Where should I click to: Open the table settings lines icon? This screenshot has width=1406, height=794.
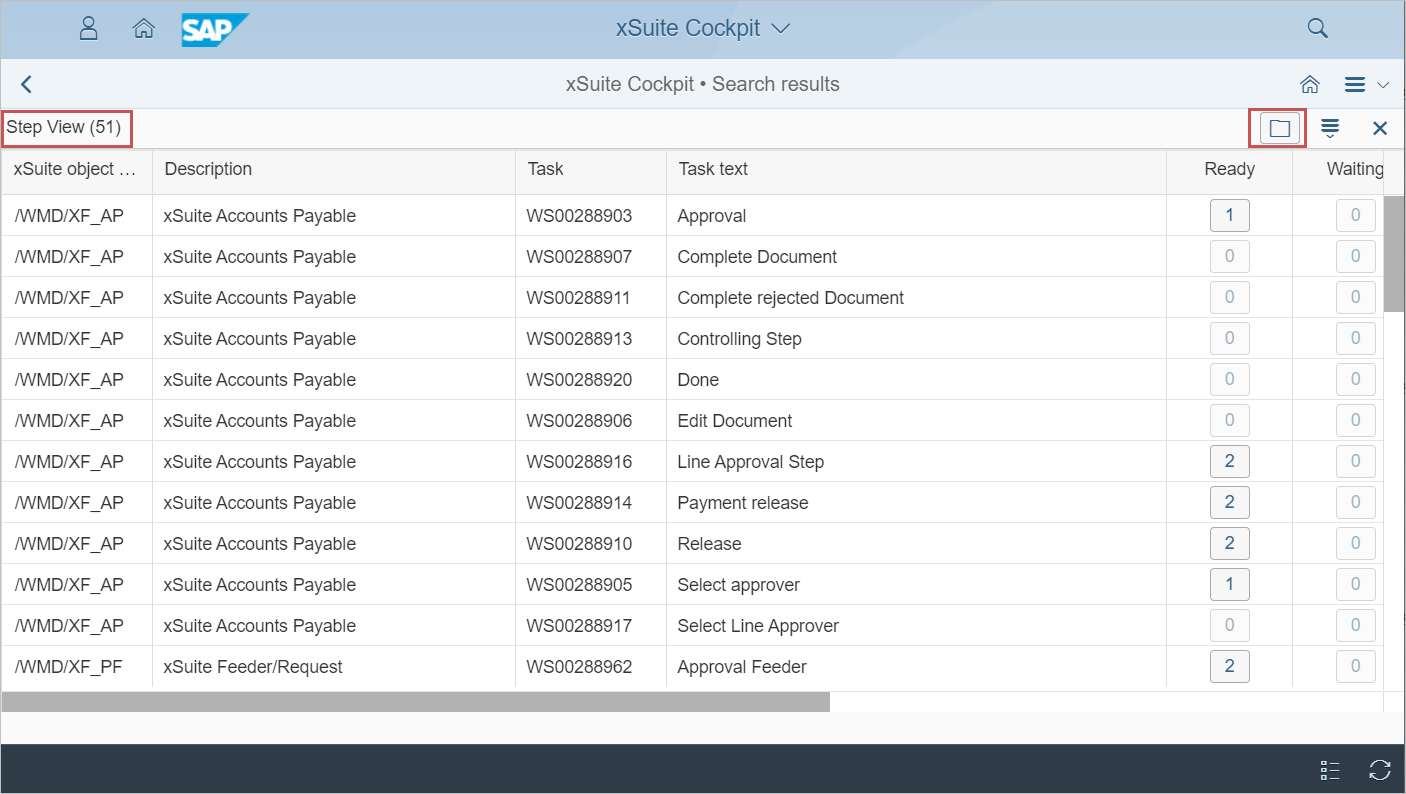click(1330, 128)
